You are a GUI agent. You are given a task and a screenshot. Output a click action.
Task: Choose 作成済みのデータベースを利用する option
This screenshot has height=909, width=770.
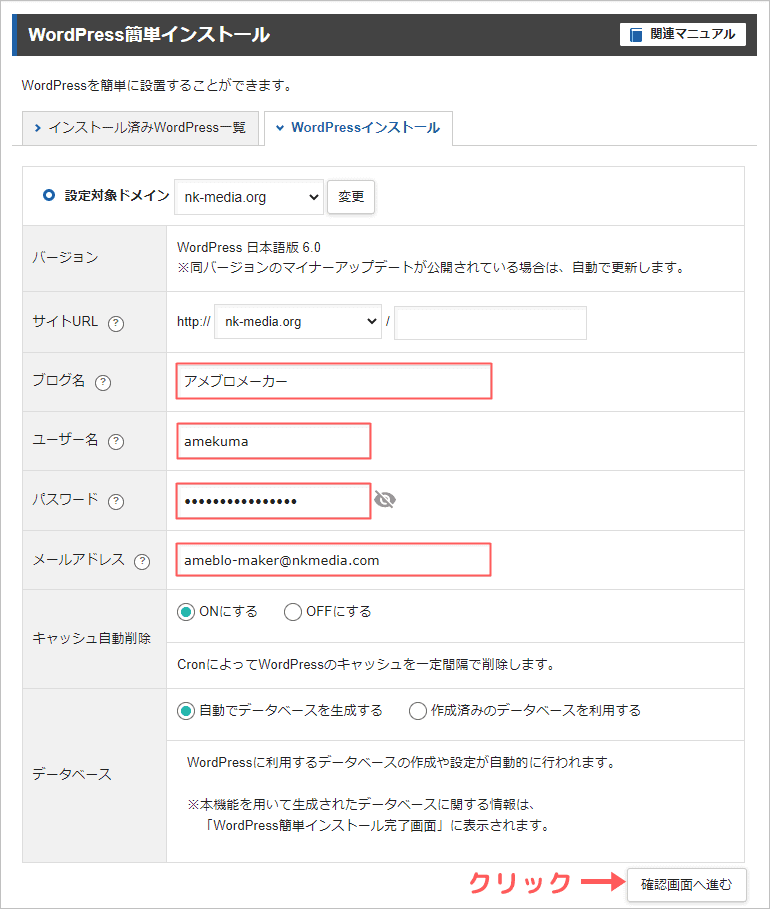pos(418,711)
